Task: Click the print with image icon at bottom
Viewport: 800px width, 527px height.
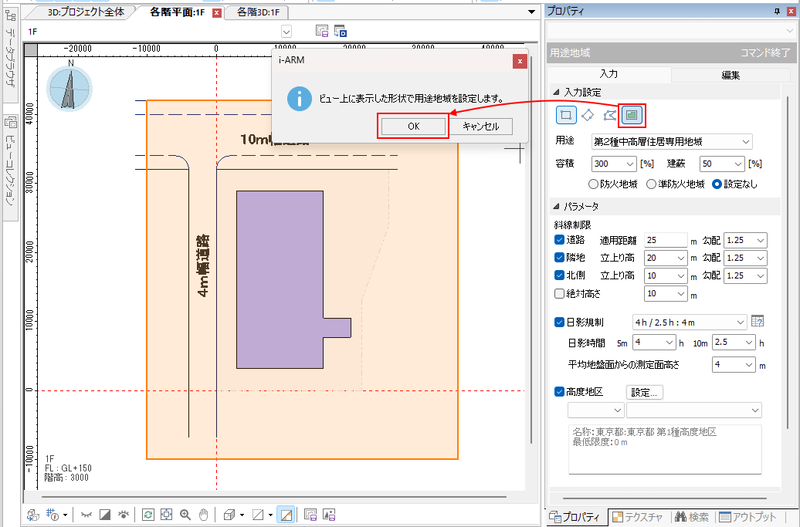Action: click(x=329, y=515)
